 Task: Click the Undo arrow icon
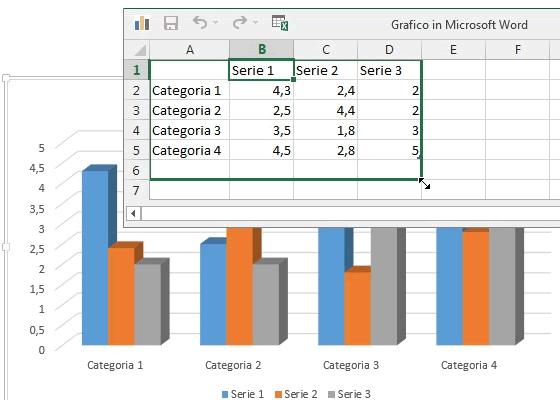coord(200,22)
